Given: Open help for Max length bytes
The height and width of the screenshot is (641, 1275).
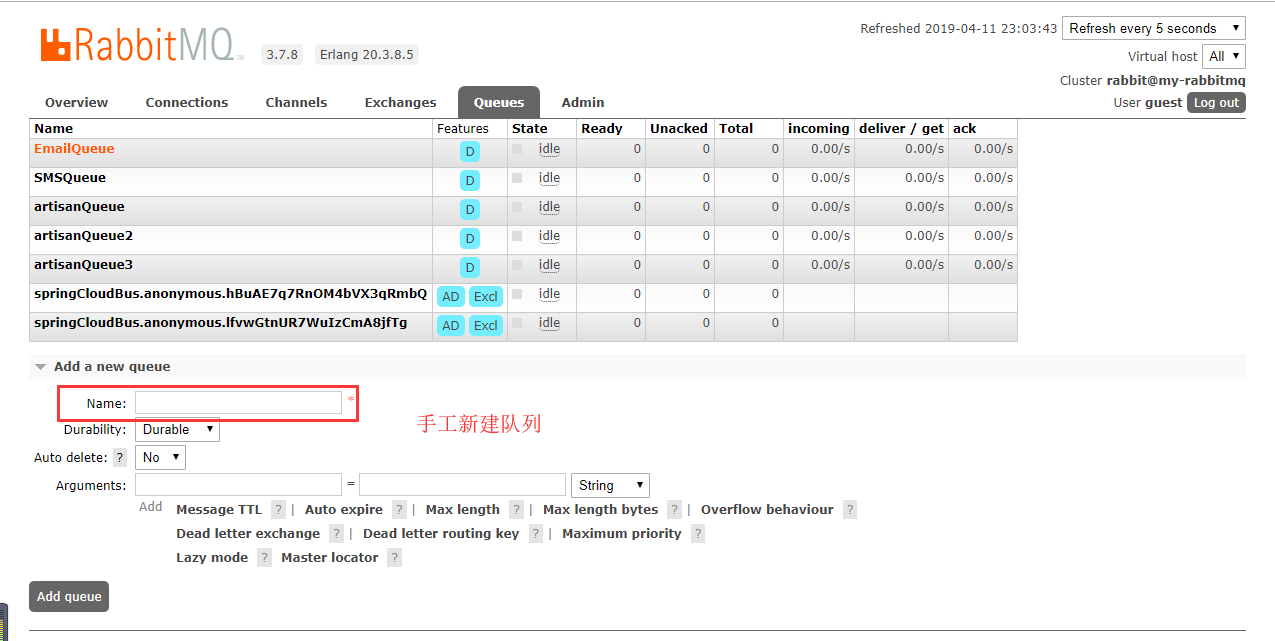Looking at the screenshot, I should pyautogui.click(x=675, y=510).
